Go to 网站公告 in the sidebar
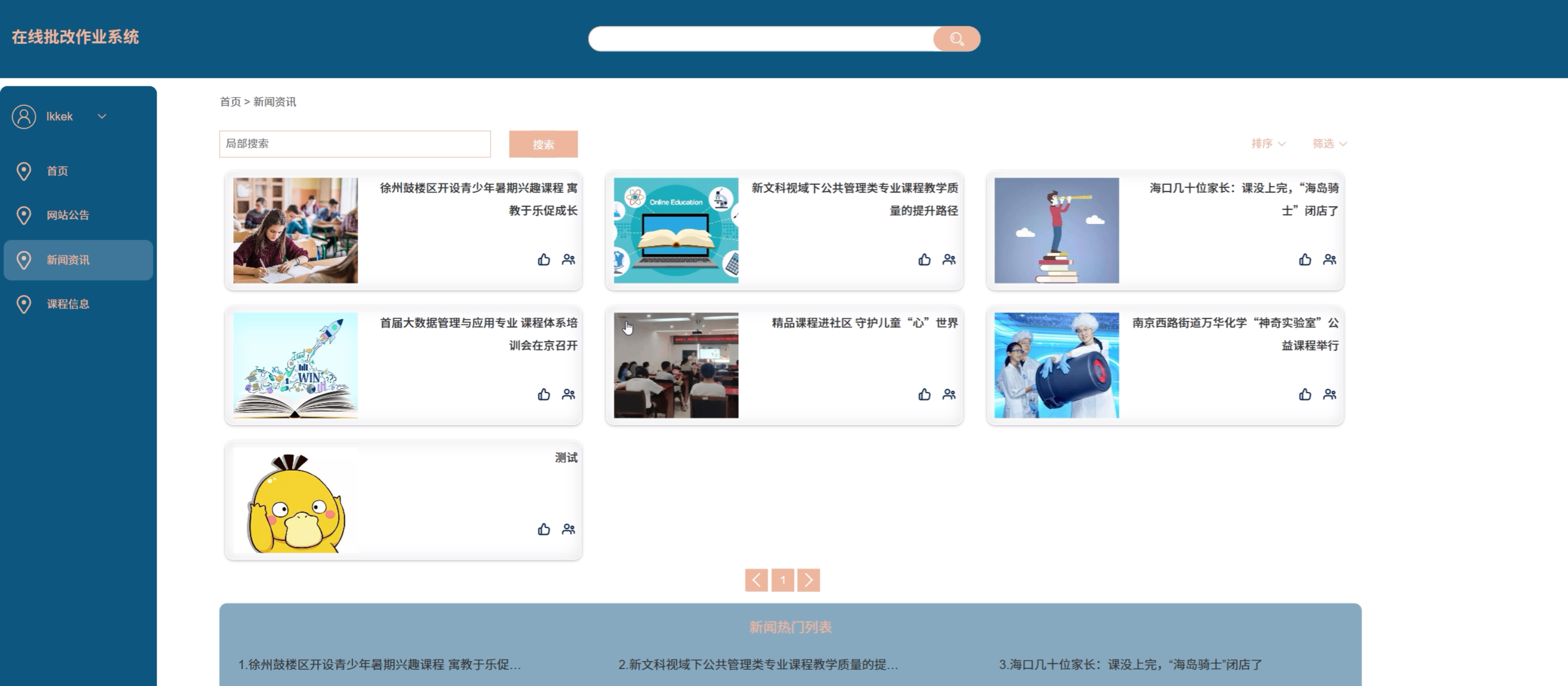 [67, 216]
